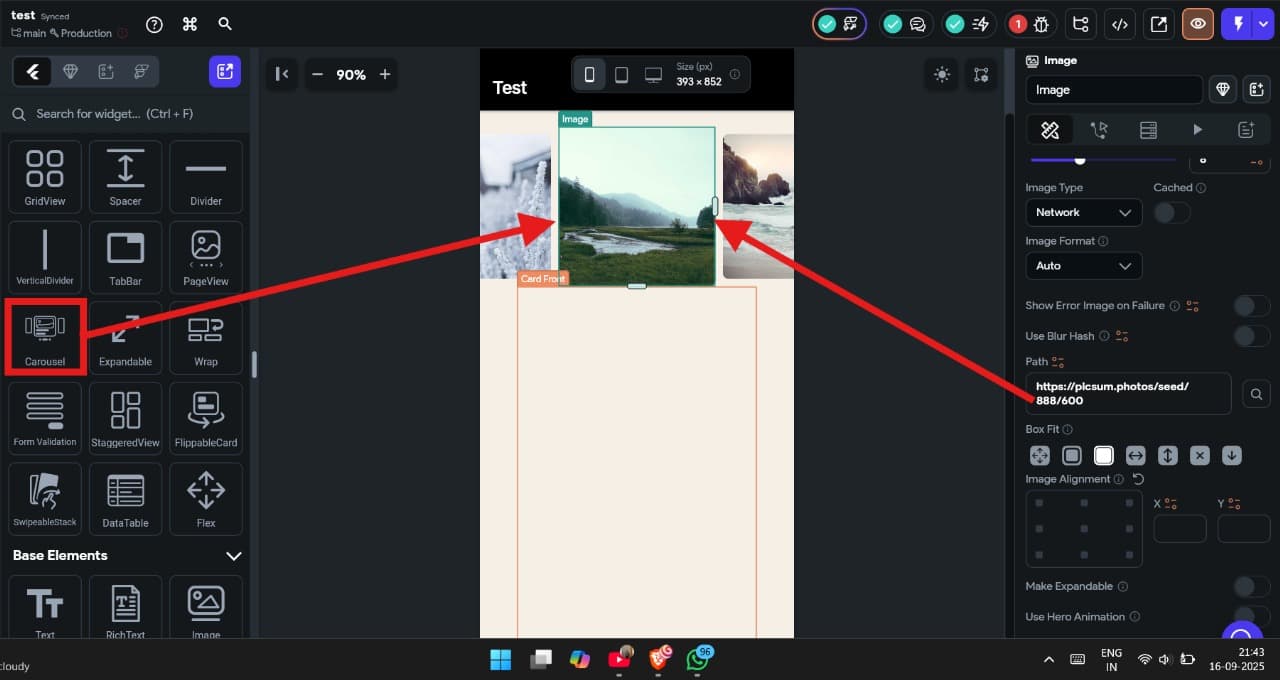
Task: Select the Carousel widget
Action: tap(45, 338)
